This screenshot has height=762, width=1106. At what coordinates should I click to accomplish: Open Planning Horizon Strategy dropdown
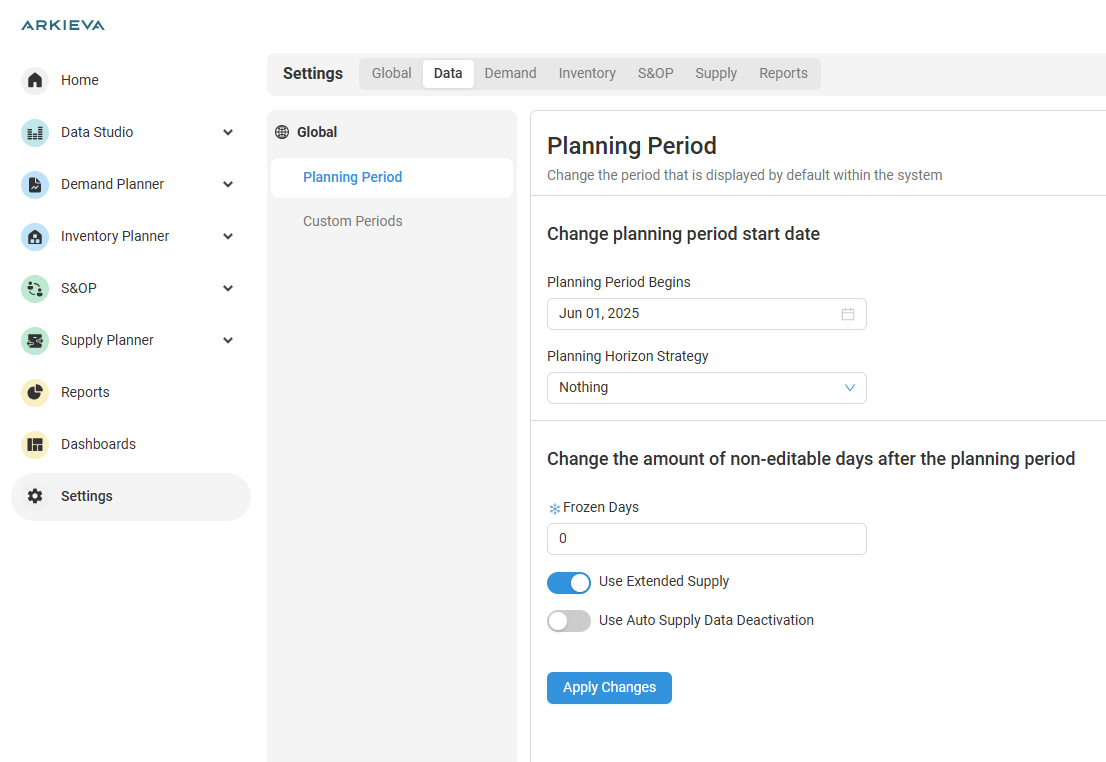coord(706,388)
